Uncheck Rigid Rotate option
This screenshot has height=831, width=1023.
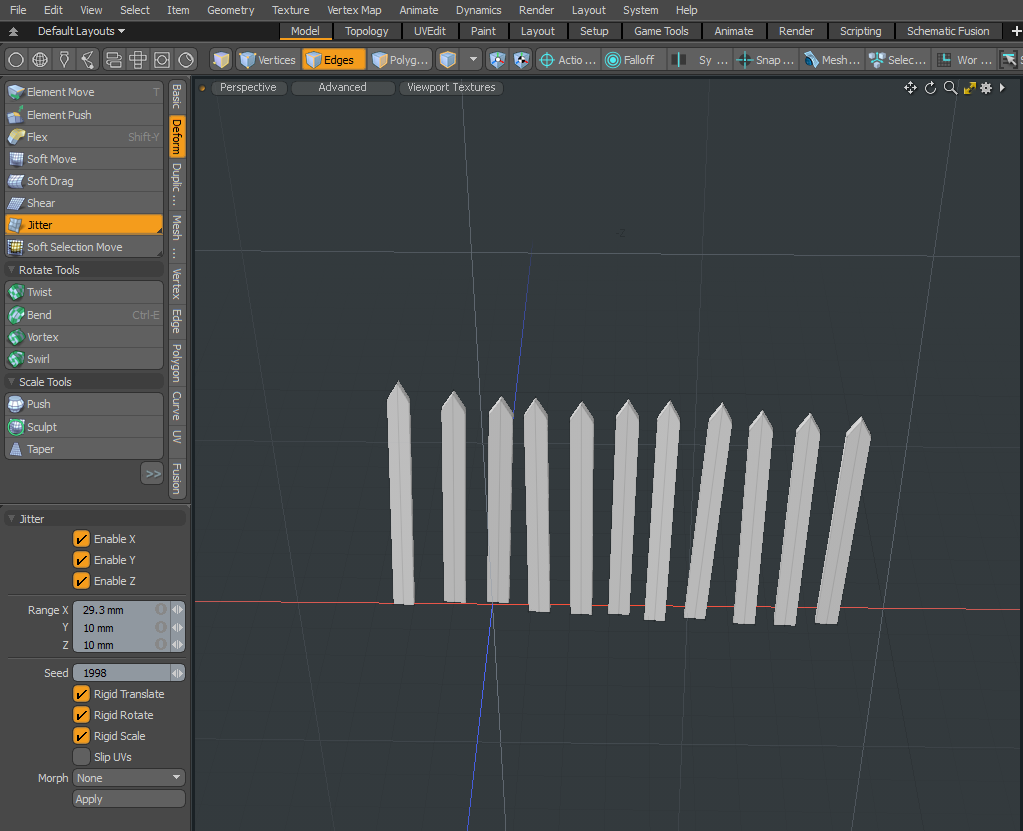coord(82,715)
